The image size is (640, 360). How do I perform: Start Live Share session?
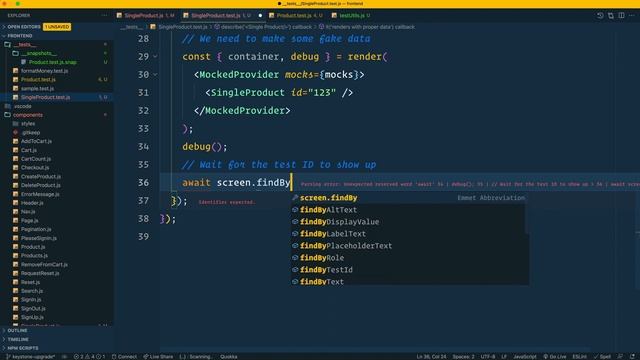click(x=158, y=357)
